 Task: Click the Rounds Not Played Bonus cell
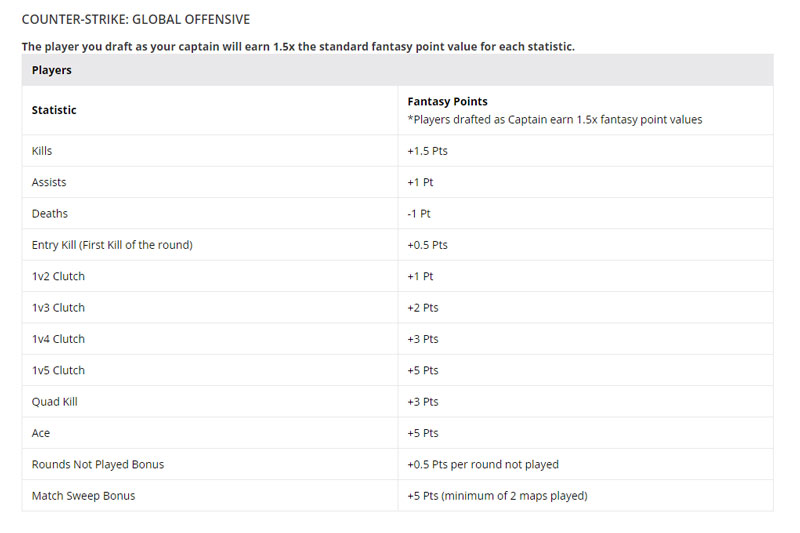98,464
